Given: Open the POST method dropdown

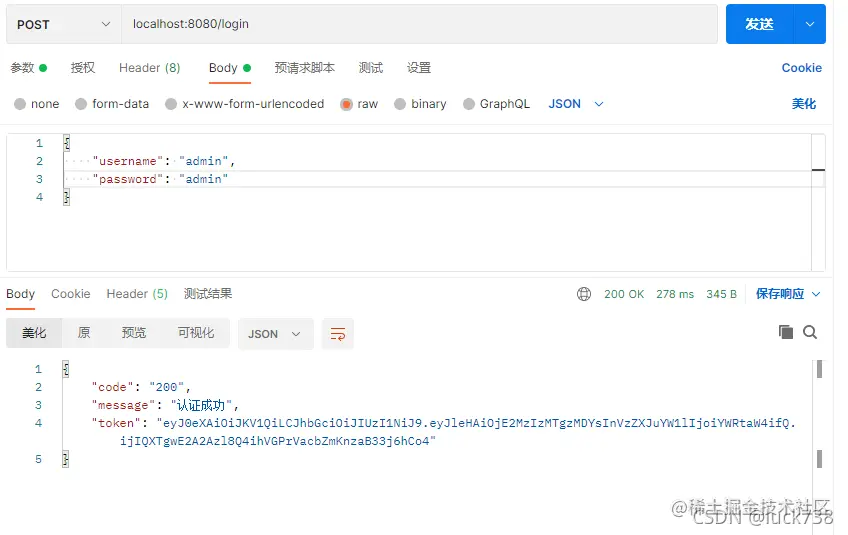Looking at the screenshot, I should [64, 24].
